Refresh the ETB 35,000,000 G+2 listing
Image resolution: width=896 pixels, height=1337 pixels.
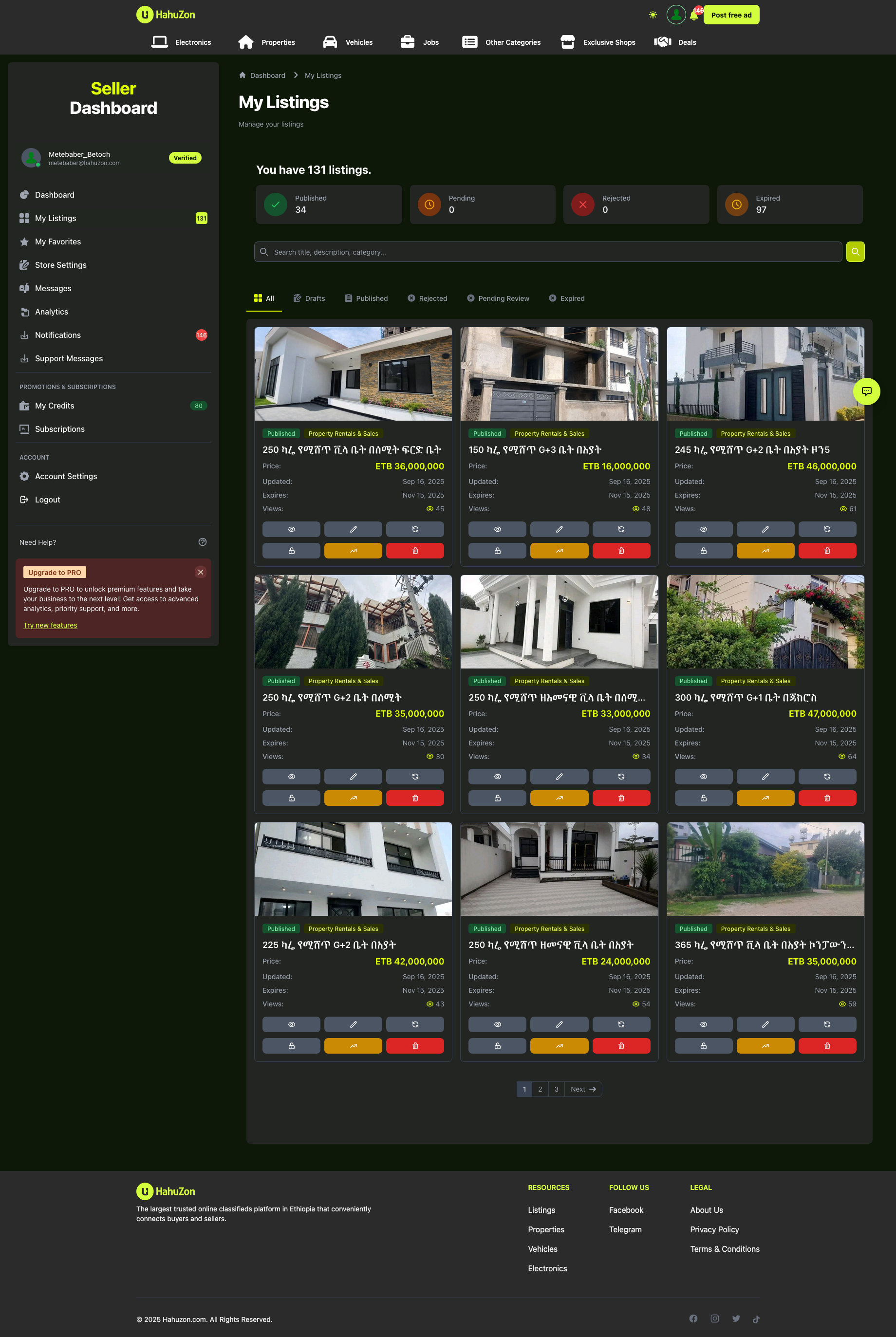click(x=415, y=777)
